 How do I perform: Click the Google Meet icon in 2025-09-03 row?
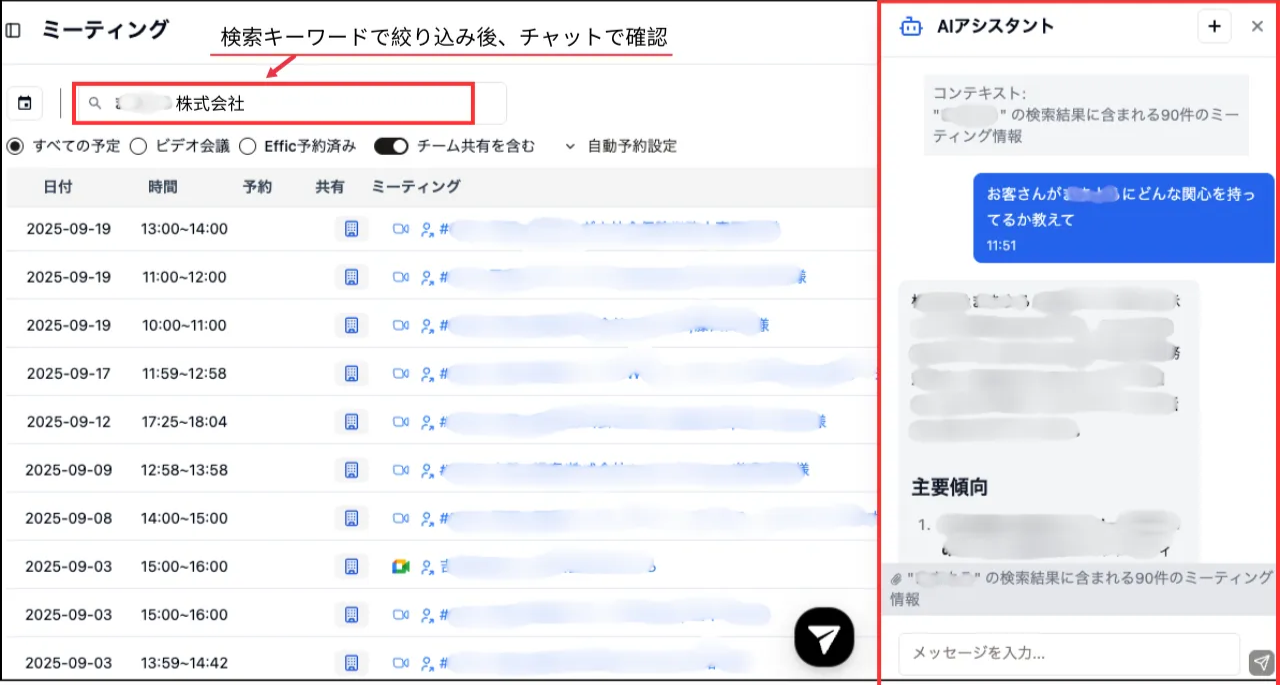[401, 567]
